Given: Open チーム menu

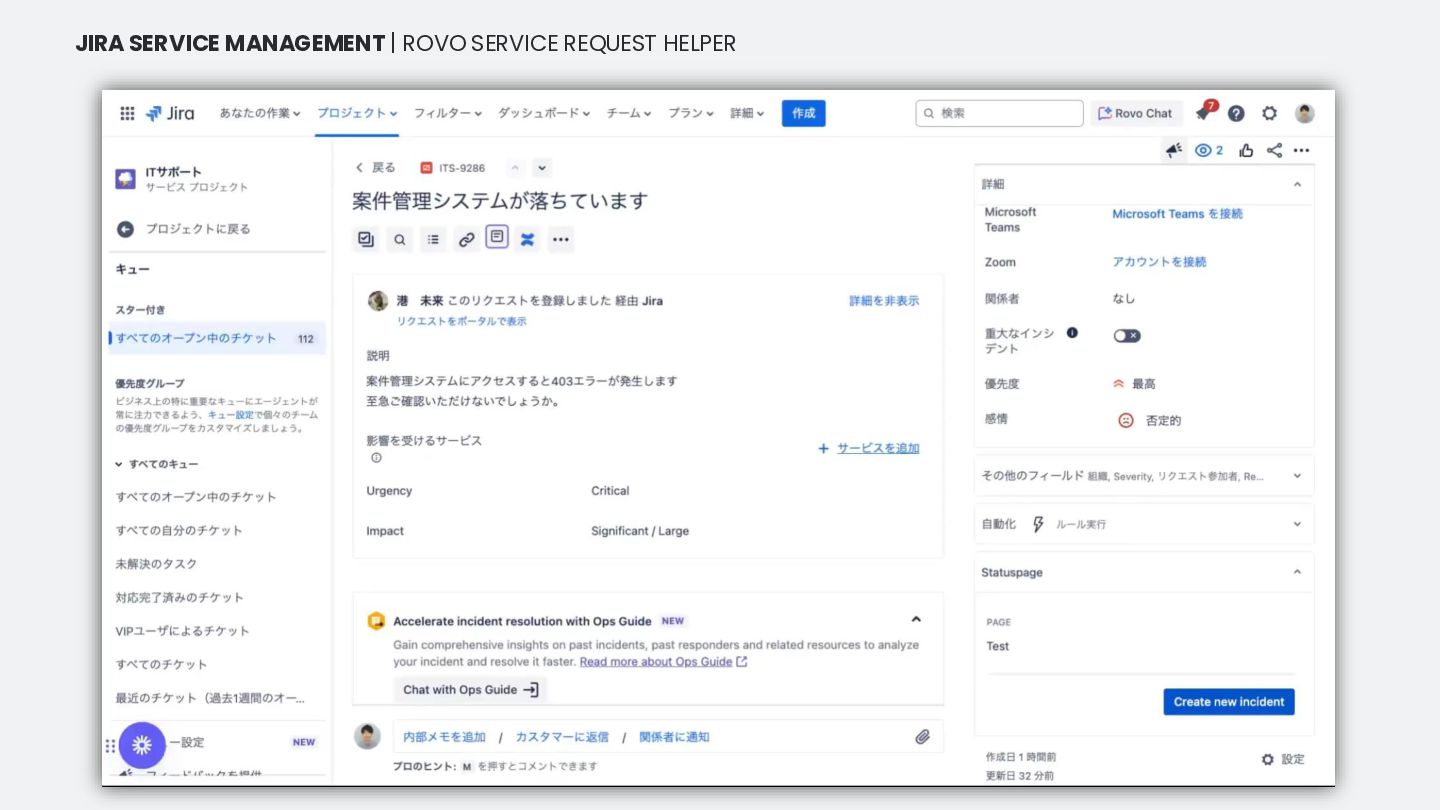Looking at the screenshot, I should 629,113.
